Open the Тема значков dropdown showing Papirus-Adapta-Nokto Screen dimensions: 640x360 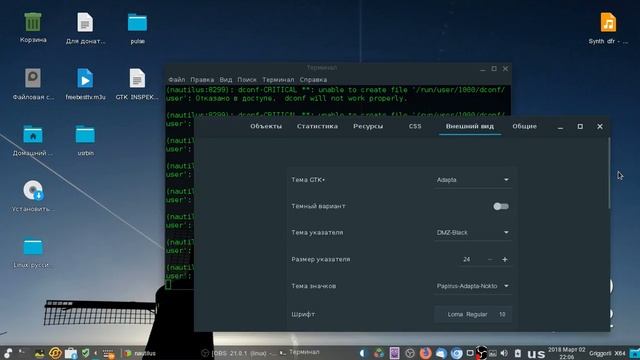(473, 286)
